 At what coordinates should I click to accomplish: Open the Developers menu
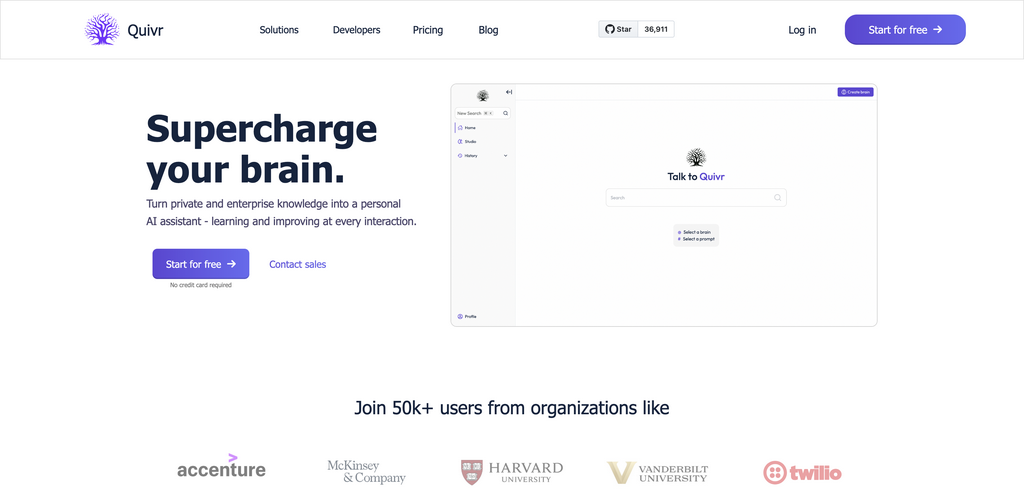tap(357, 30)
